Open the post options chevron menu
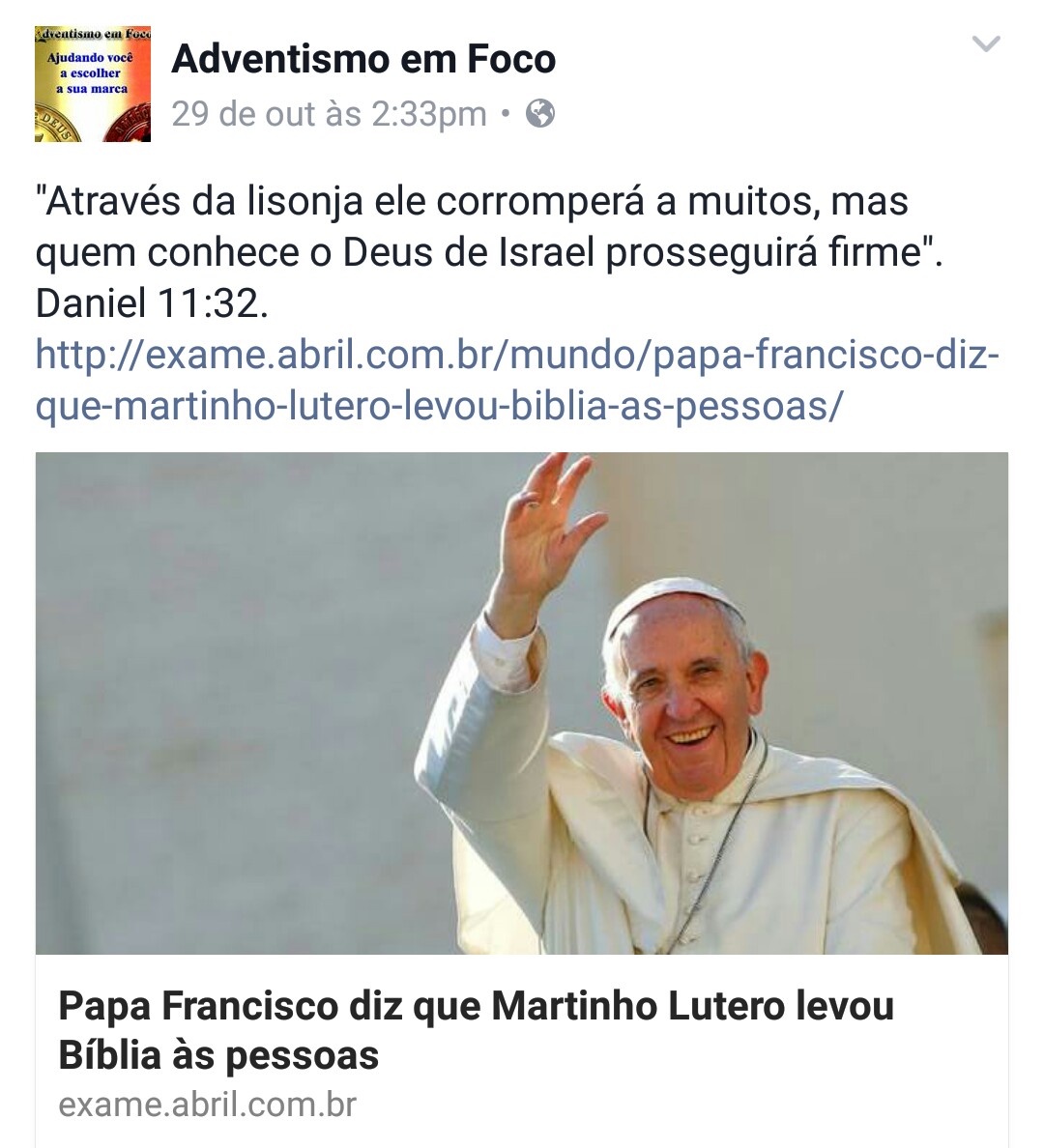This screenshot has height=1148, width=1044. tap(985, 43)
